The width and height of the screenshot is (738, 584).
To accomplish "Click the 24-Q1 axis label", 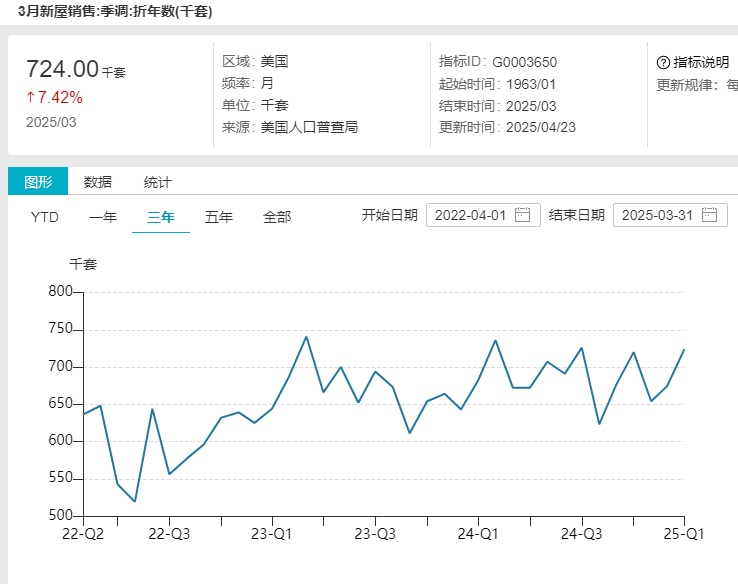I will coord(478,534).
